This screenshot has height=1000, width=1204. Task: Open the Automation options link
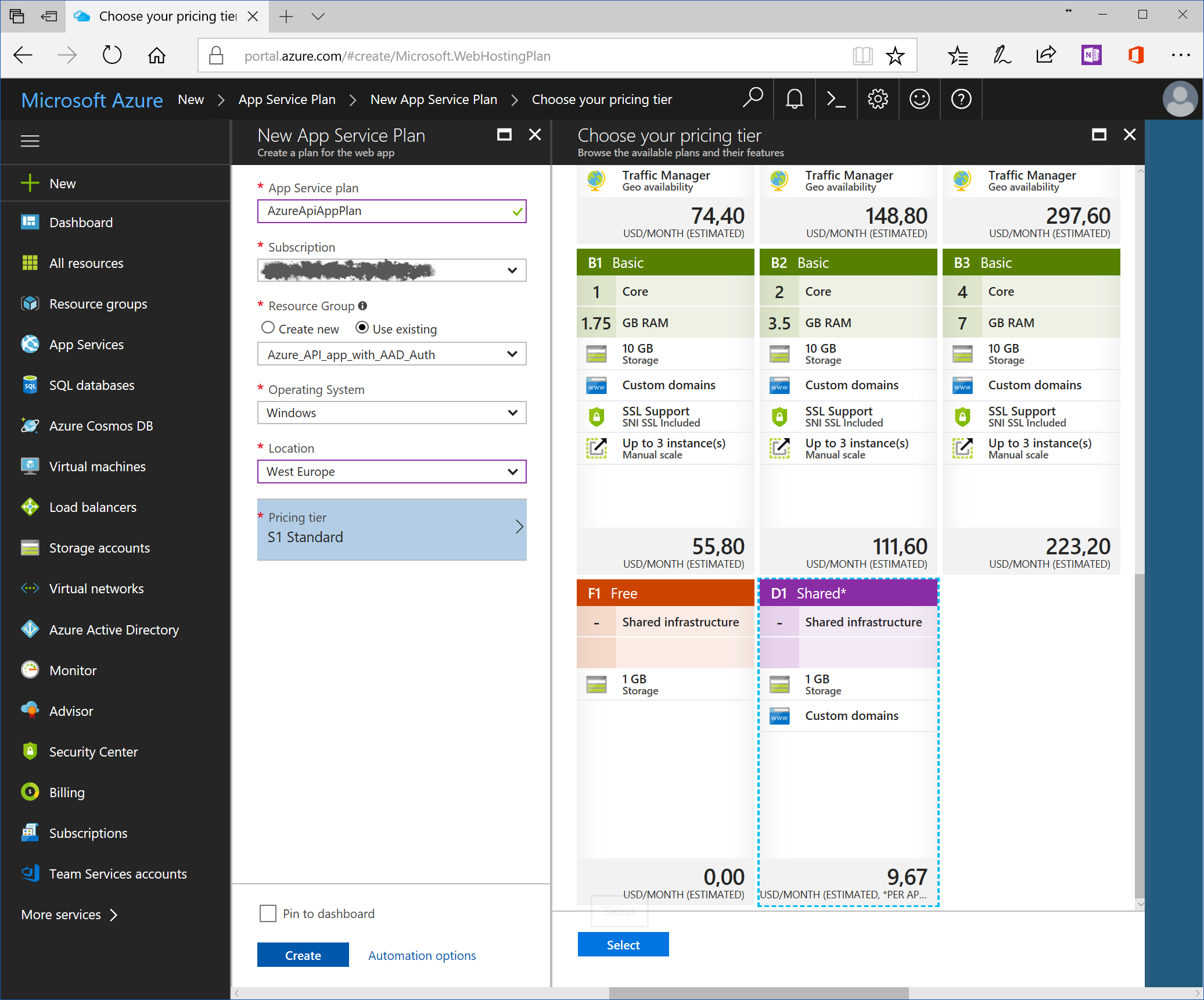422,956
